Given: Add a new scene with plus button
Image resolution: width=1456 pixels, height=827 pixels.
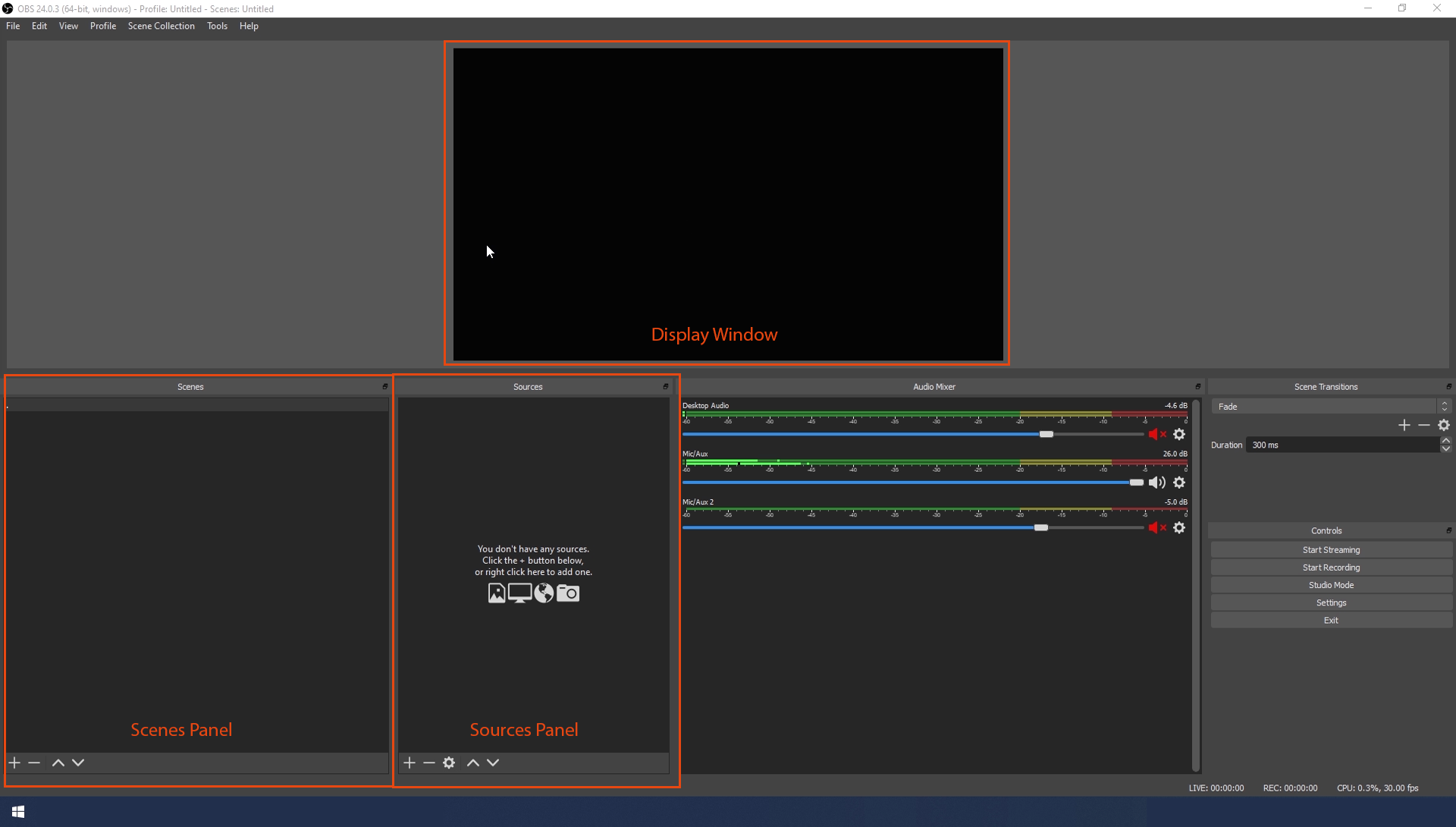Looking at the screenshot, I should [14, 763].
